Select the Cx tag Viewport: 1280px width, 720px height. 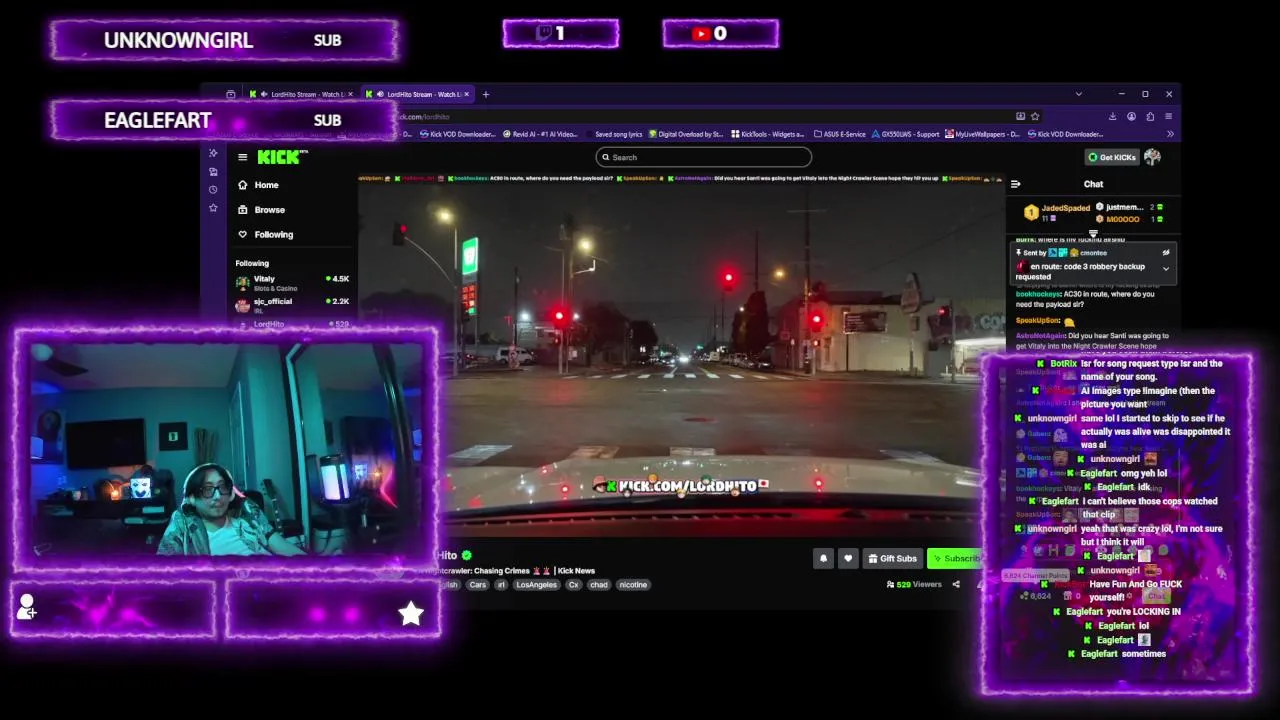(x=574, y=585)
